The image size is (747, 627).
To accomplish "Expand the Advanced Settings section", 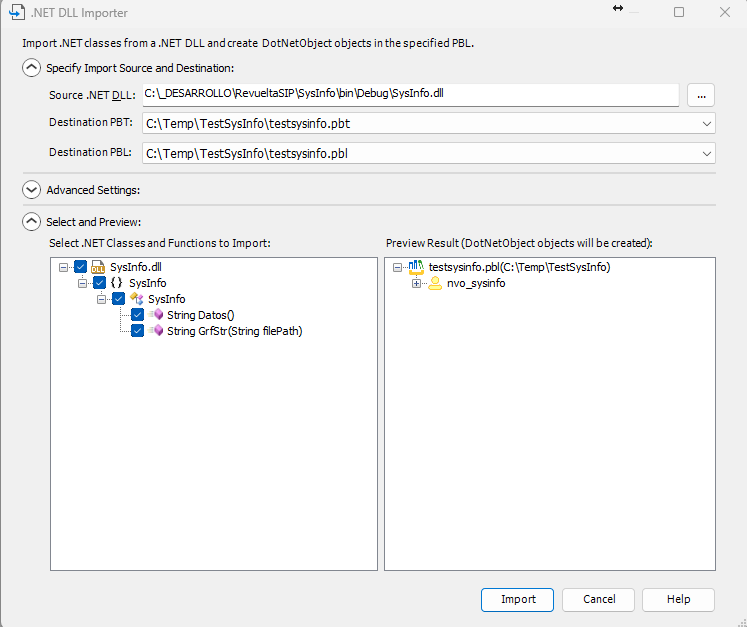I will [x=31, y=190].
